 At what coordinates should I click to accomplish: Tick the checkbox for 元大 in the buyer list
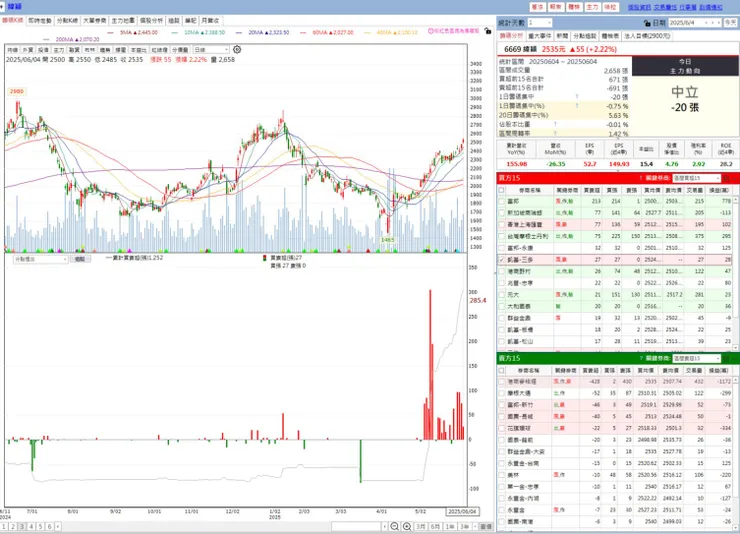(x=501, y=295)
